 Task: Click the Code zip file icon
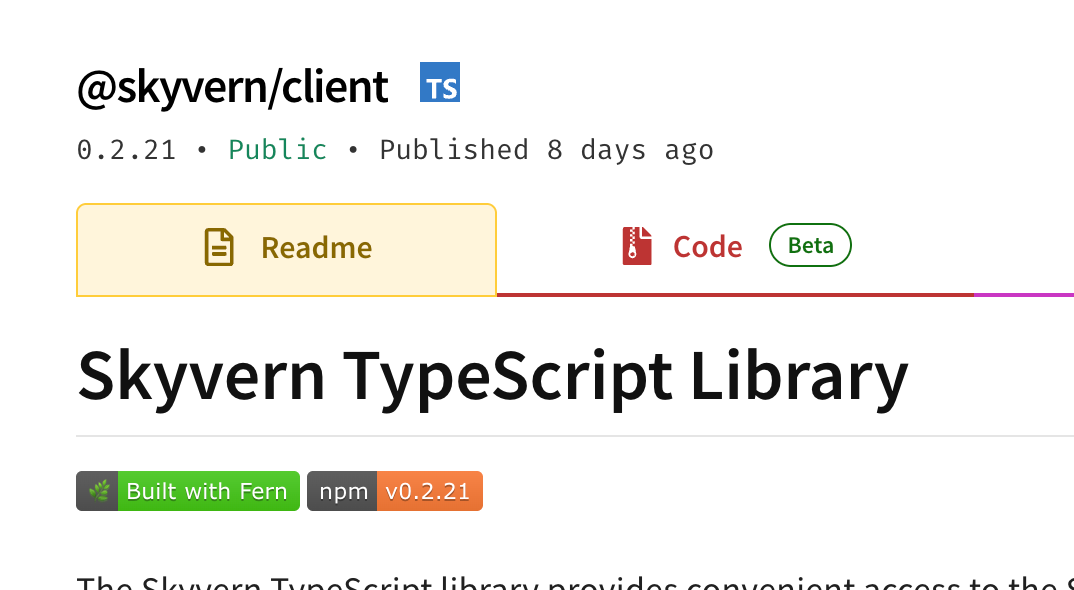point(637,246)
